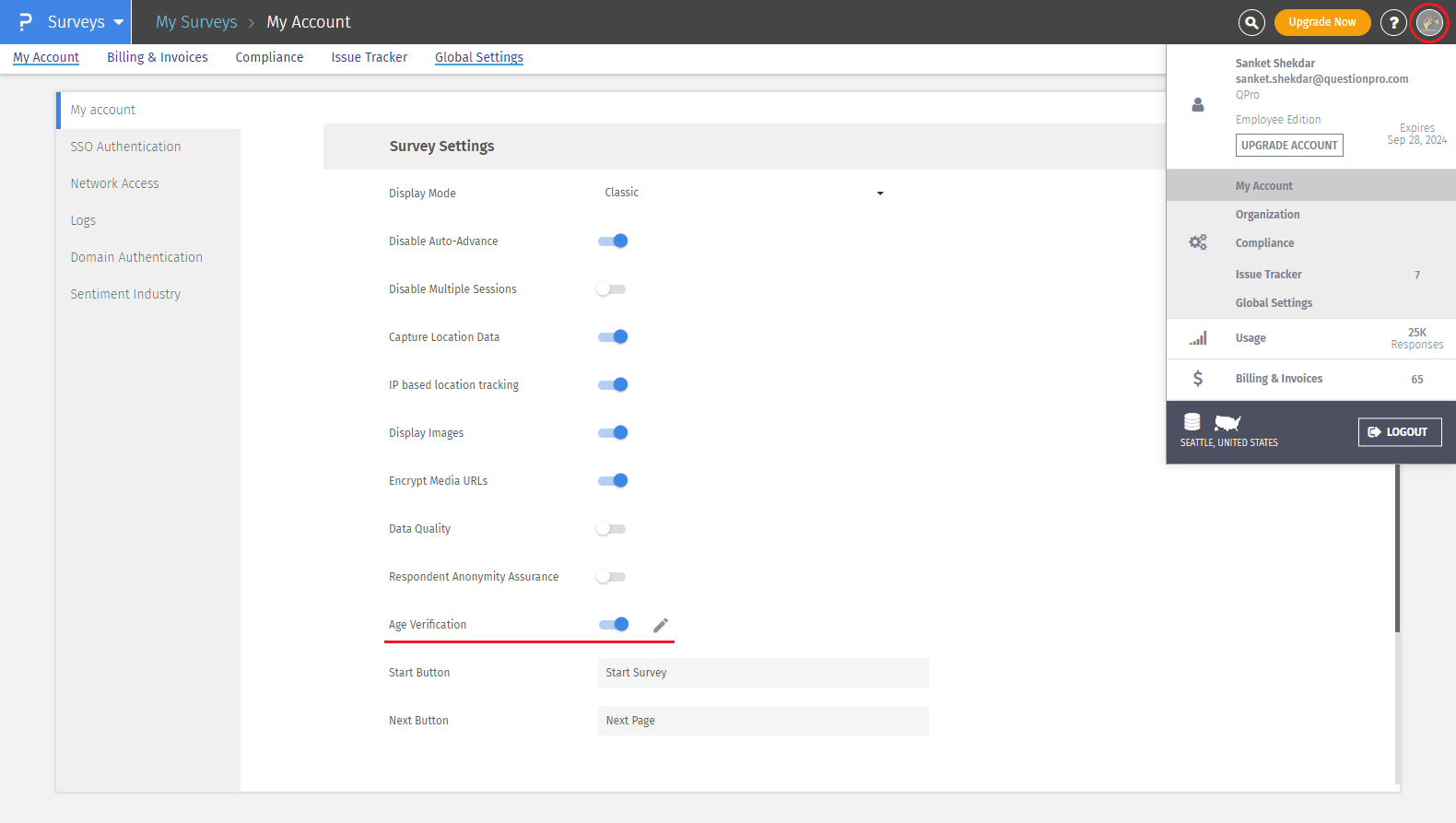This screenshot has width=1456, height=823.
Task: Enable the Disable Multiple Sessions toggle
Action: (611, 289)
